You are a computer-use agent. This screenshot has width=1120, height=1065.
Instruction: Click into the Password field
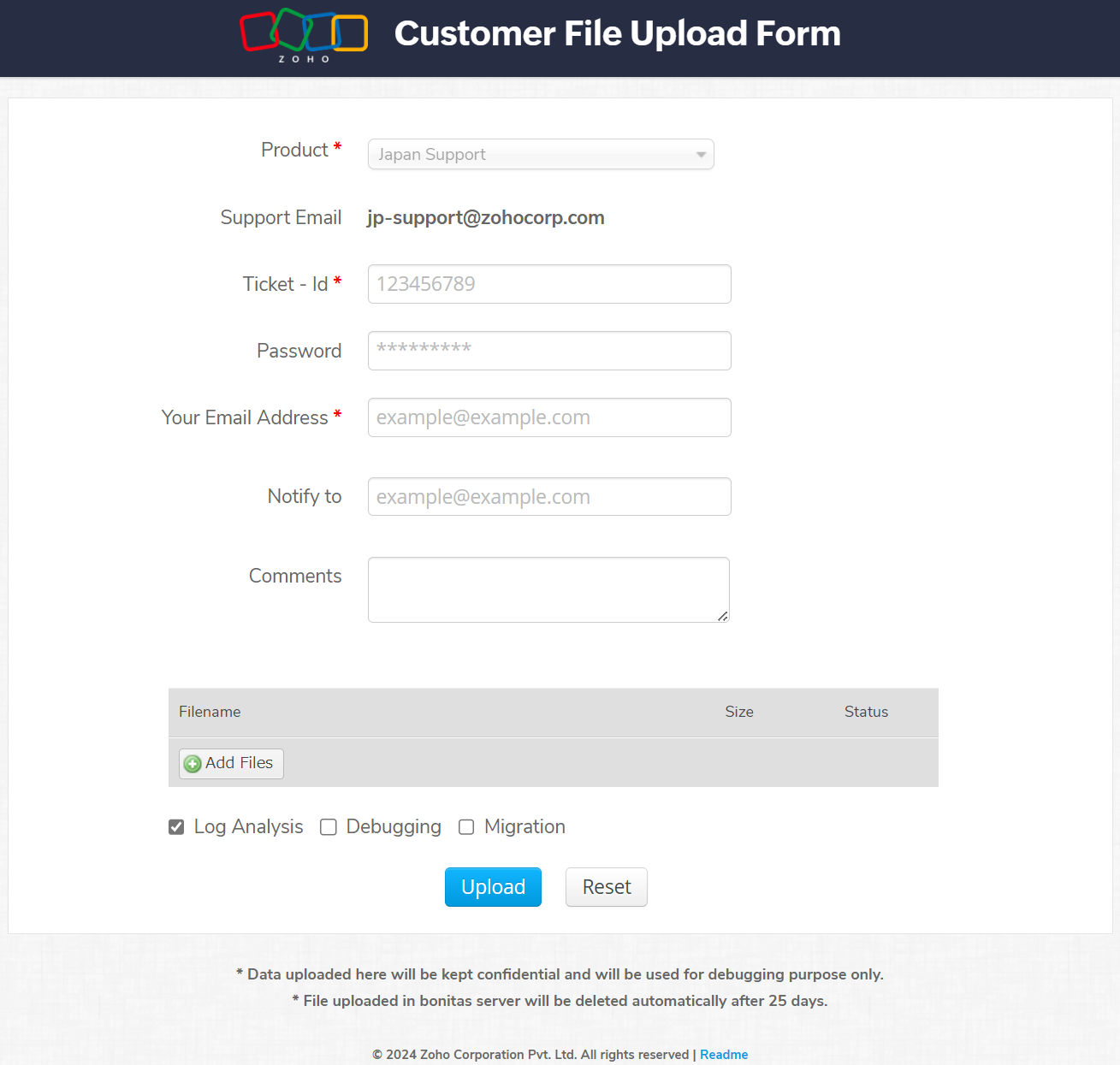(x=549, y=351)
